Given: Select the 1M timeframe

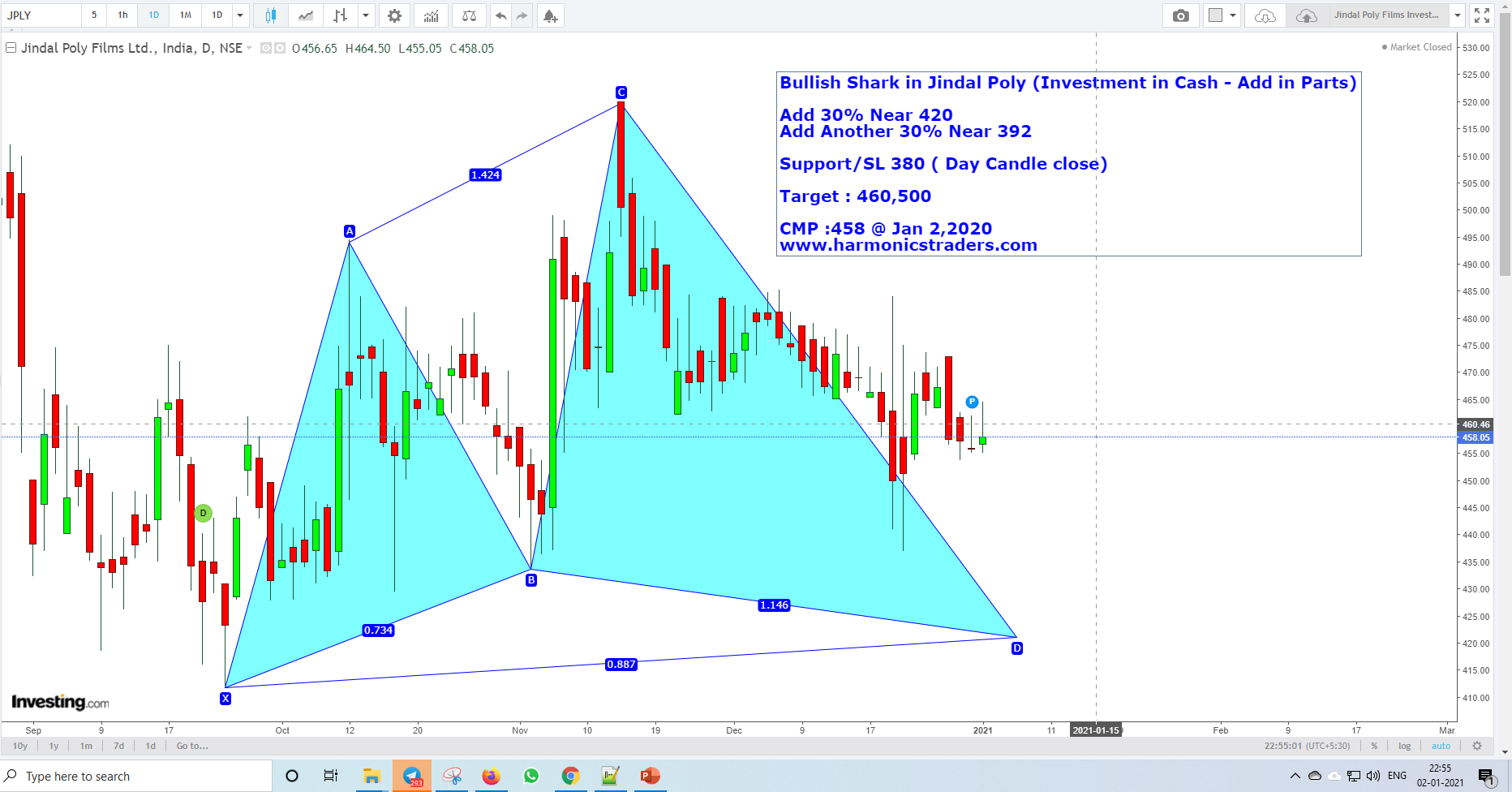Looking at the screenshot, I should pyautogui.click(x=186, y=15).
